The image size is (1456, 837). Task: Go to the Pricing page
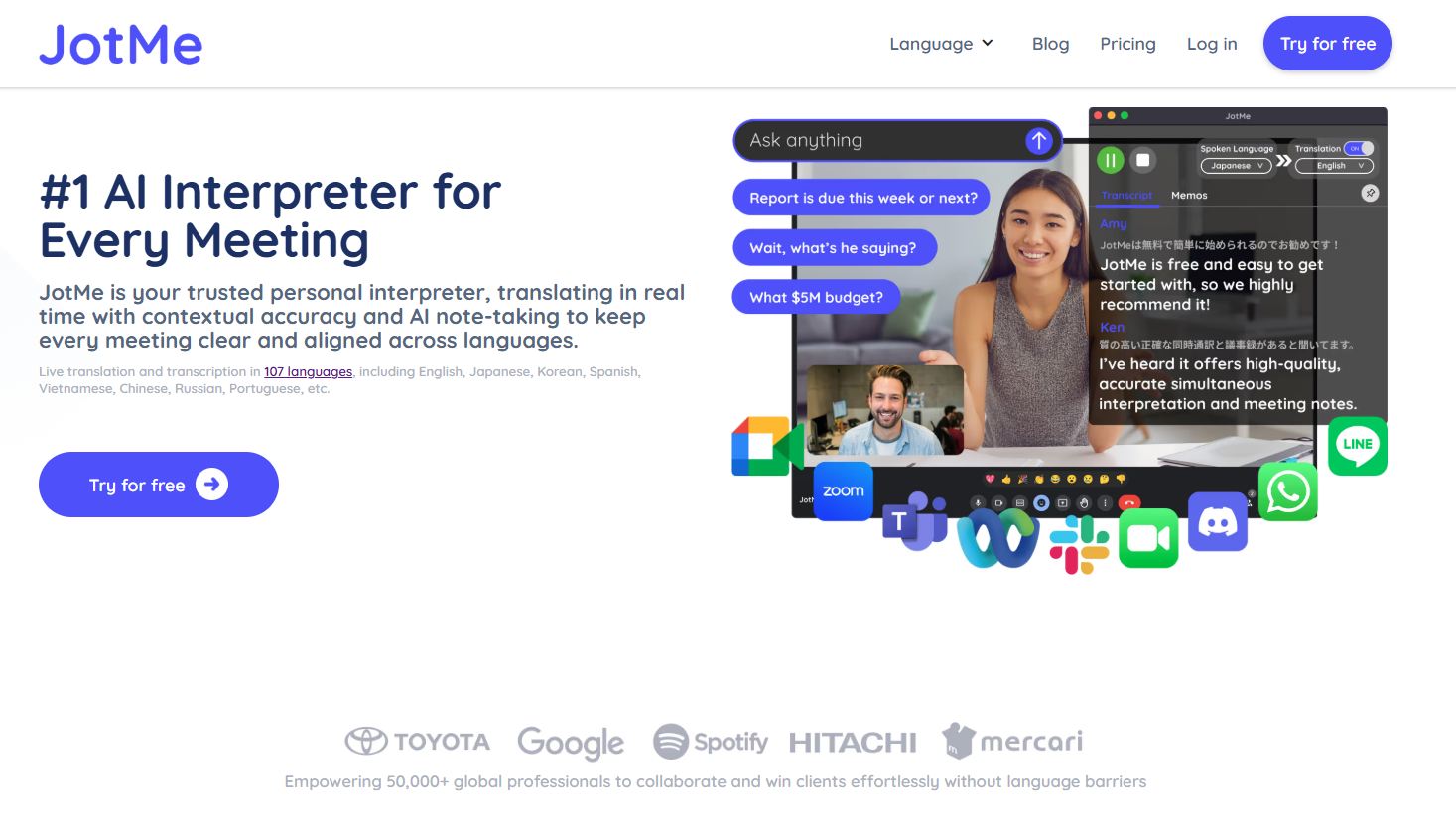click(x=1127, y=44)
